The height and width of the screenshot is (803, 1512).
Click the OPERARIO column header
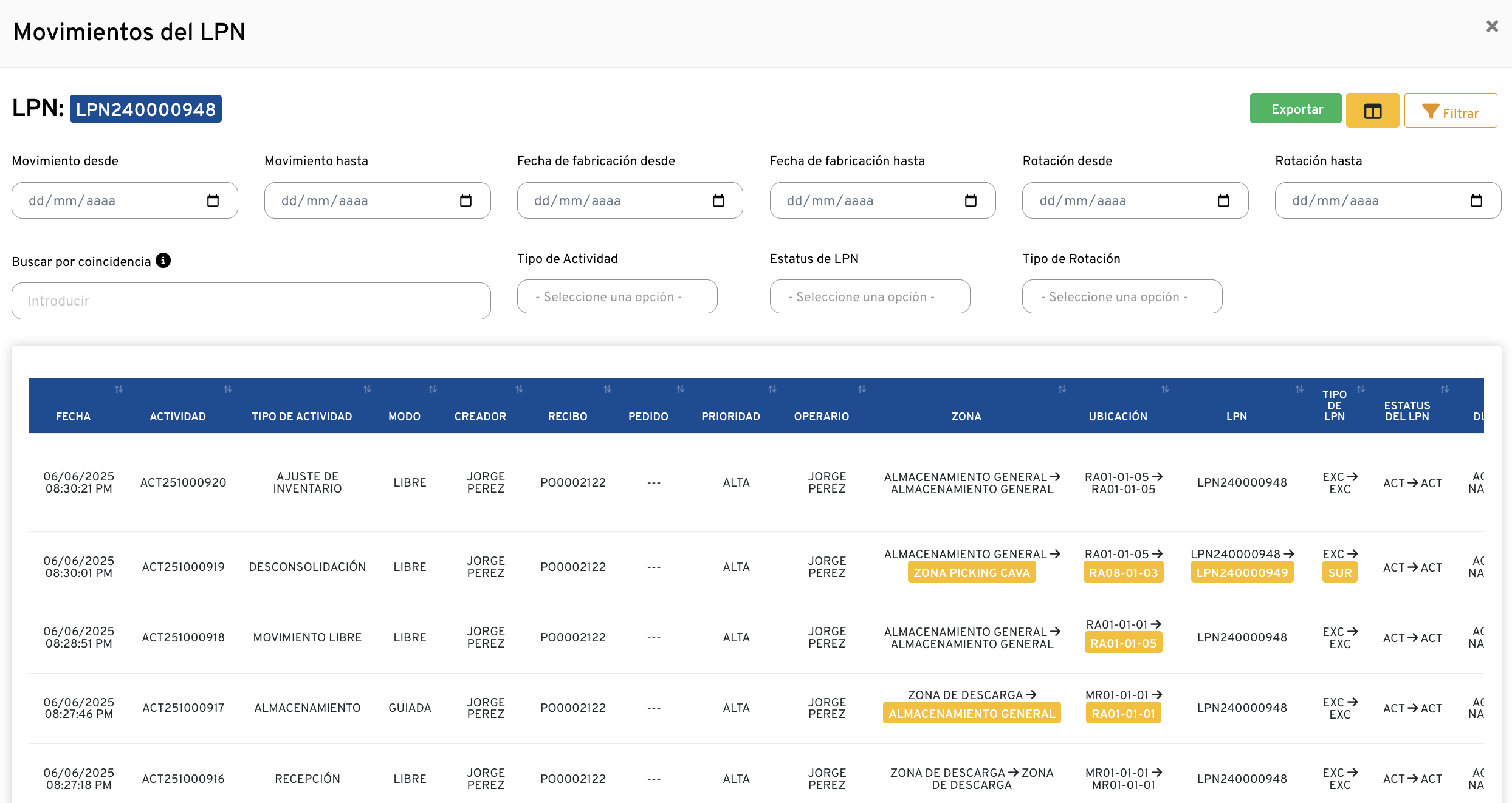821,416
